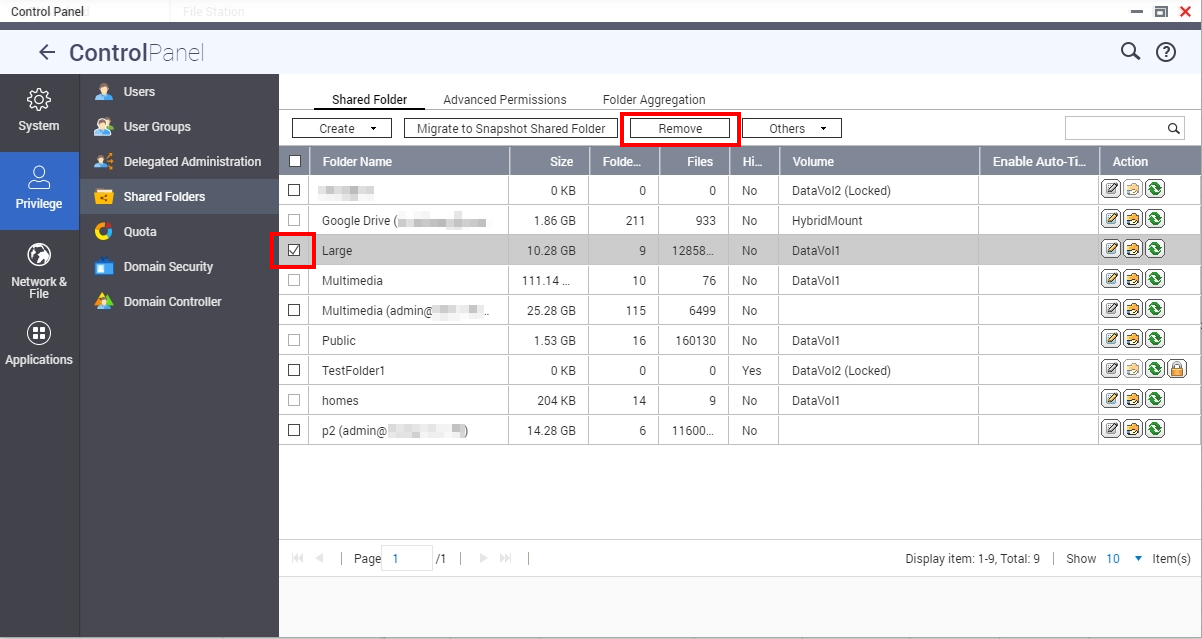Open Applications section in left sidebar
Image resolution: width=1202 pixels, height=639 pixels.
(39, 344)
